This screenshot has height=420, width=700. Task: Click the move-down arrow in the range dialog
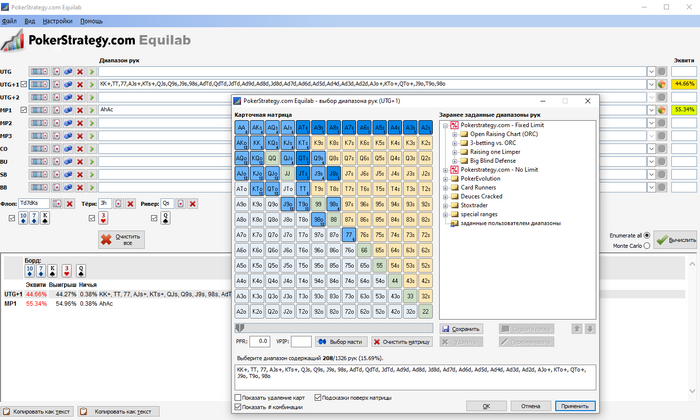click(590, 329)
